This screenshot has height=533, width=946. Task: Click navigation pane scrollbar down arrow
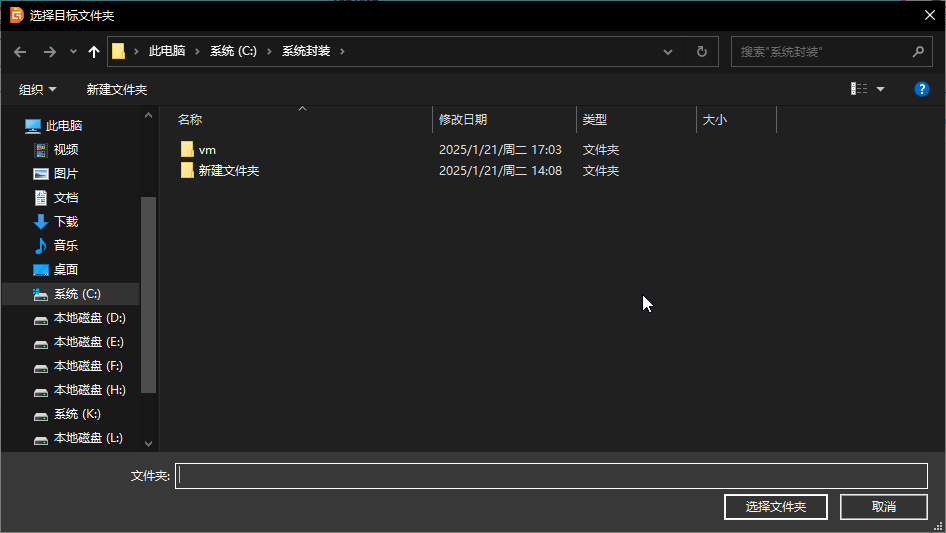point(148,443)
